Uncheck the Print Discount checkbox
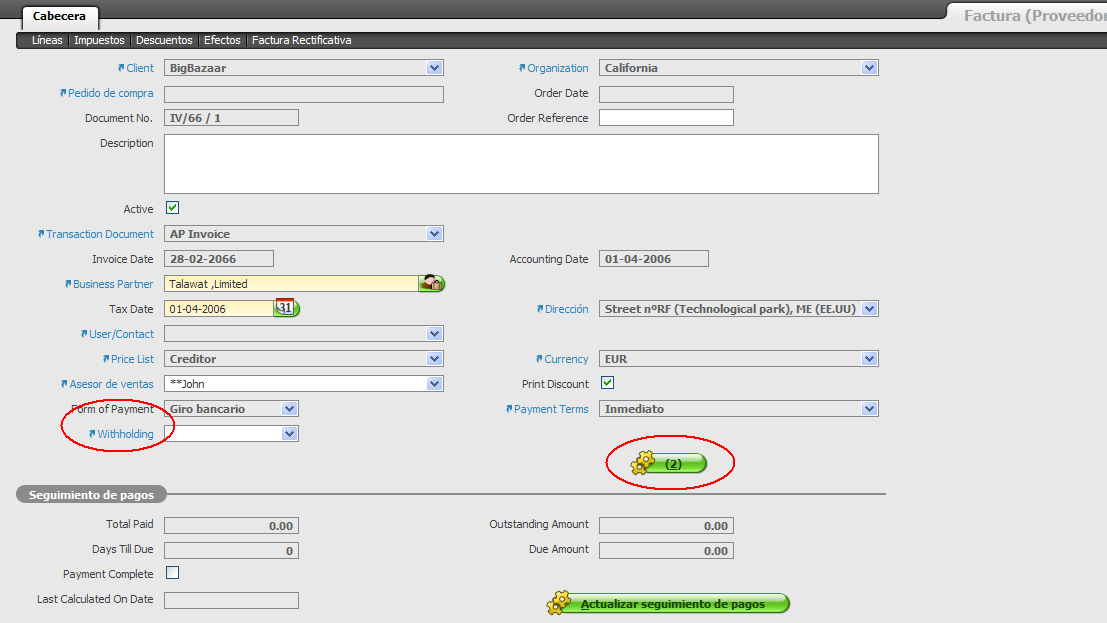Viewport: 1107px width, 623px height. pos(607,383)
